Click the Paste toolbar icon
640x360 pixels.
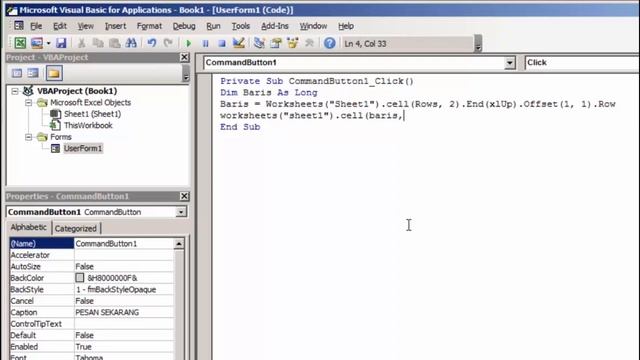click(x=114, y=43)
